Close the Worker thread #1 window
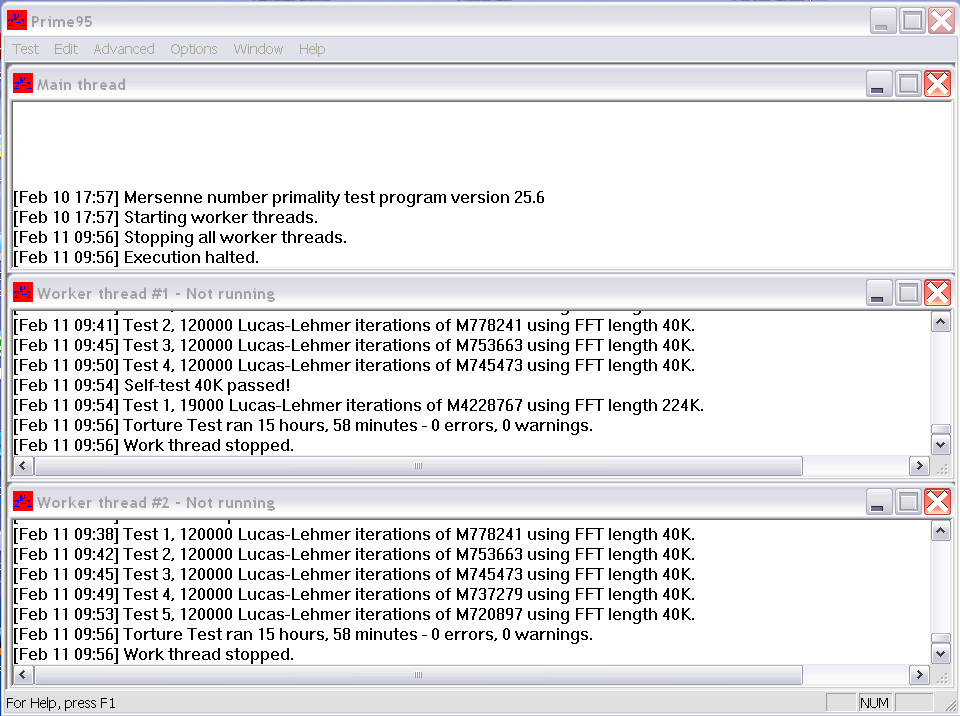This screenshot has height=716, width=960. pyautogui.click(x=937, y=293)
